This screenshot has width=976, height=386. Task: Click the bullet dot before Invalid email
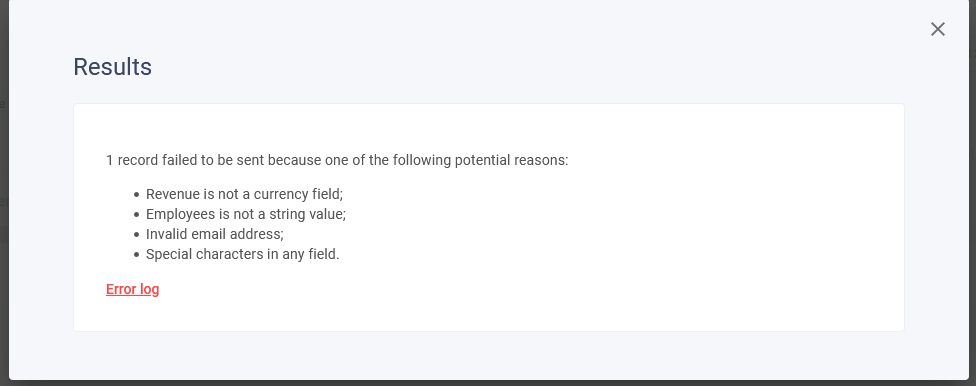tap(136, 235)
